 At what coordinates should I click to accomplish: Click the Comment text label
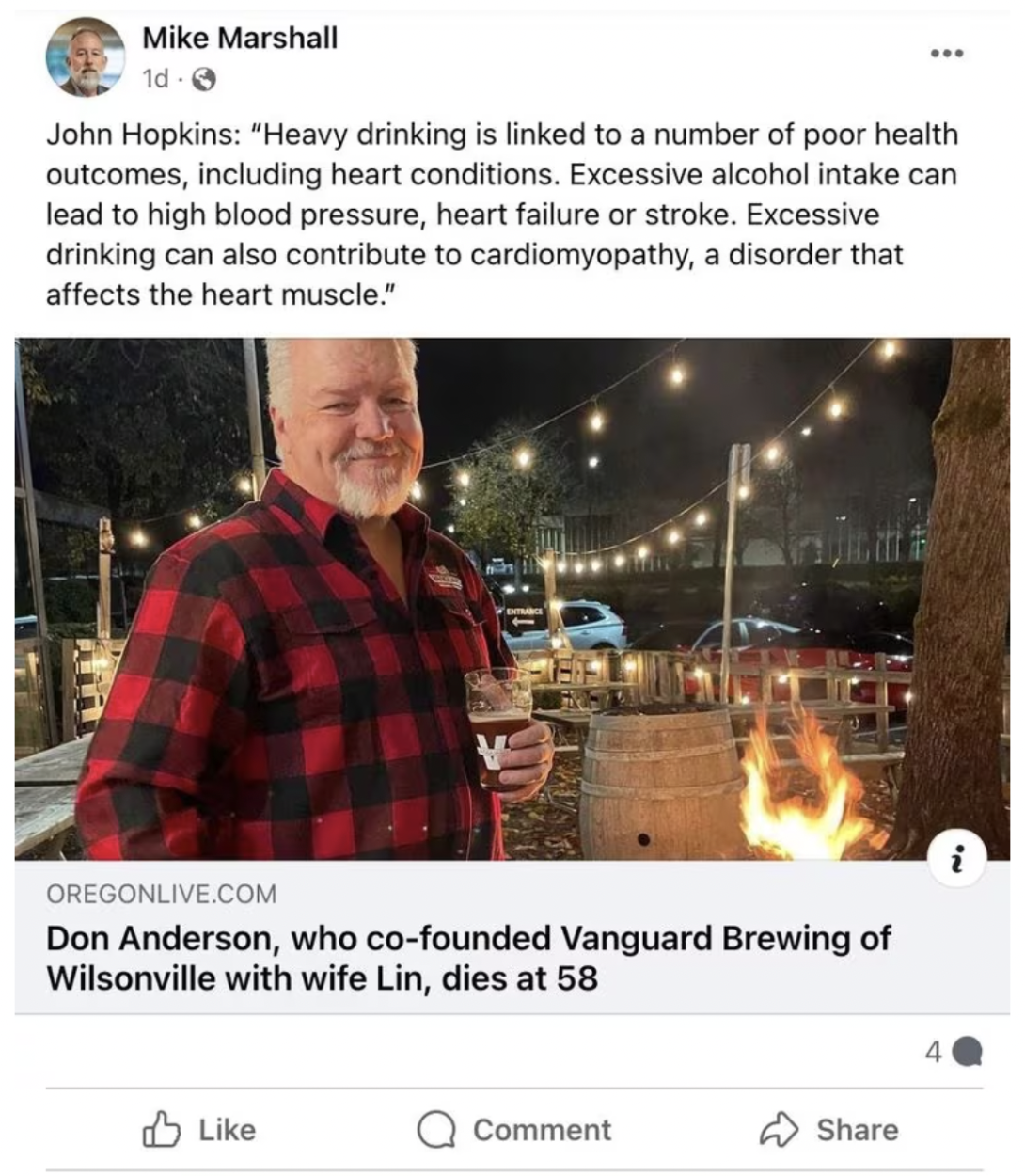(x=542, y=1130)
